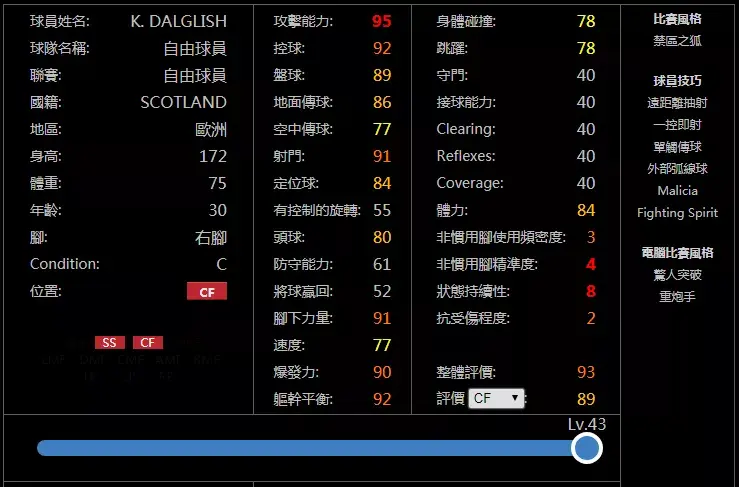
Task: Click the nationality value SCOTLAND
Action: (x=183, y=102)
